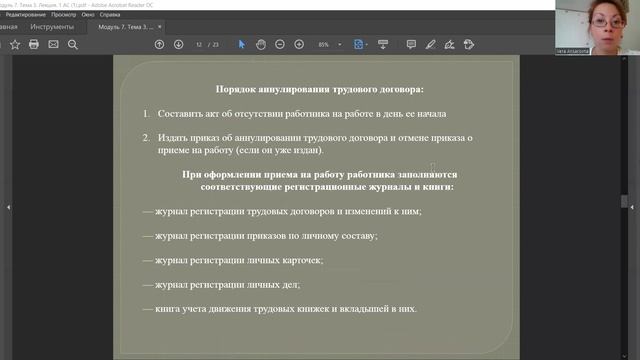Image resolution: width=640 pixels, height=360 pixels.
Task: Expand the left navigation pane arrow
Action: pos(8,207)
